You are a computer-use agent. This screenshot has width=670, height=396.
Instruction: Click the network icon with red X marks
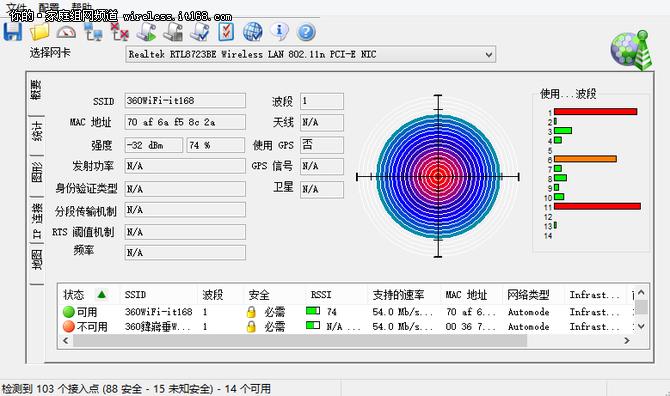(120, 32)
